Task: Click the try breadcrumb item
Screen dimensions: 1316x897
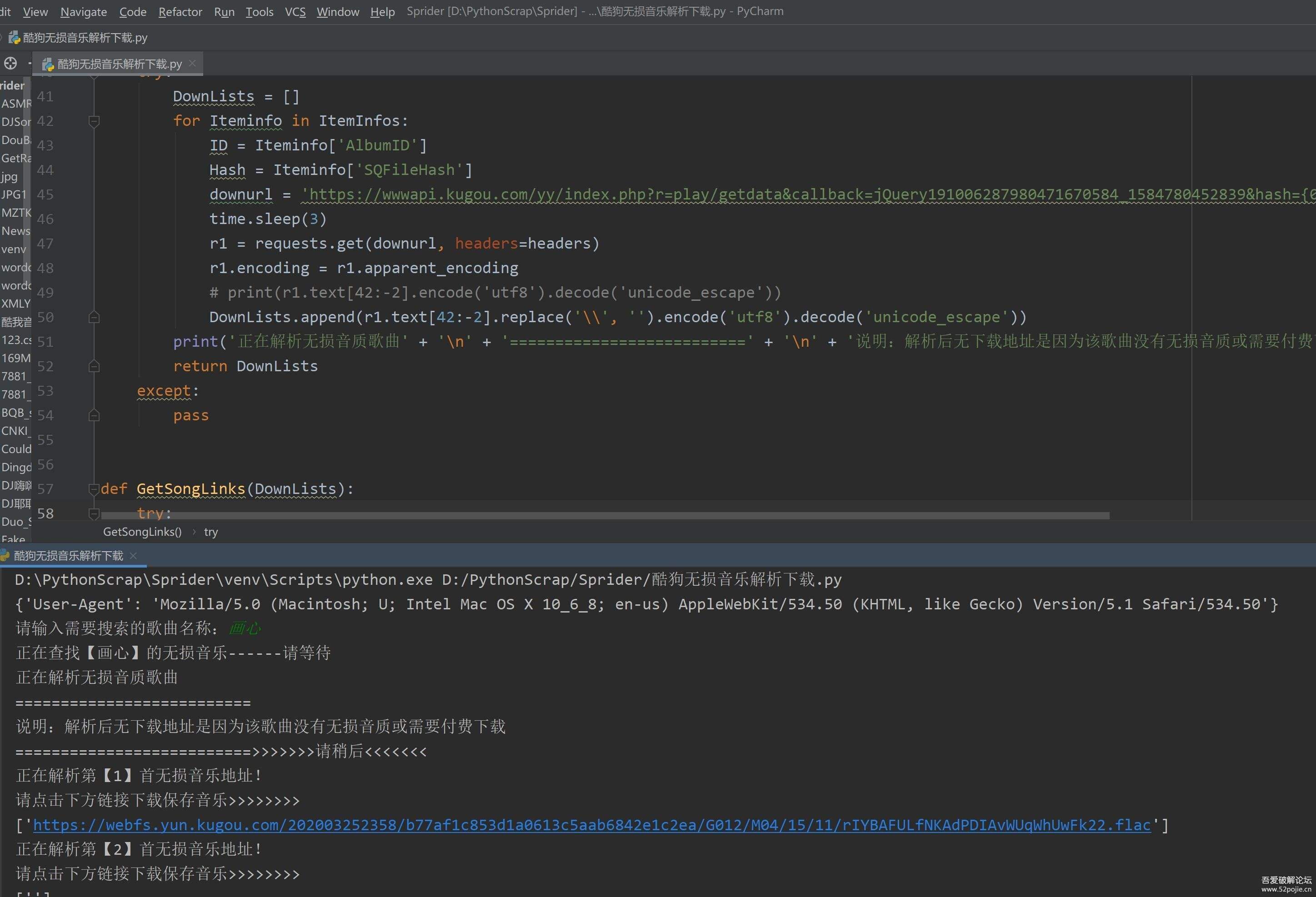Action: click(210, 532)
